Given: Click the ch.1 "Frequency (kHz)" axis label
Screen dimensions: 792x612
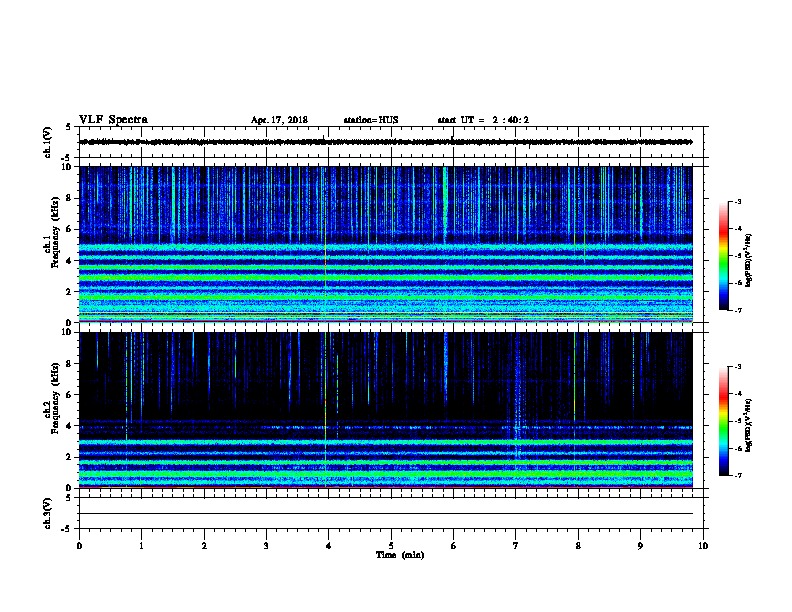Looking at the screenshot, I should 55,232.
